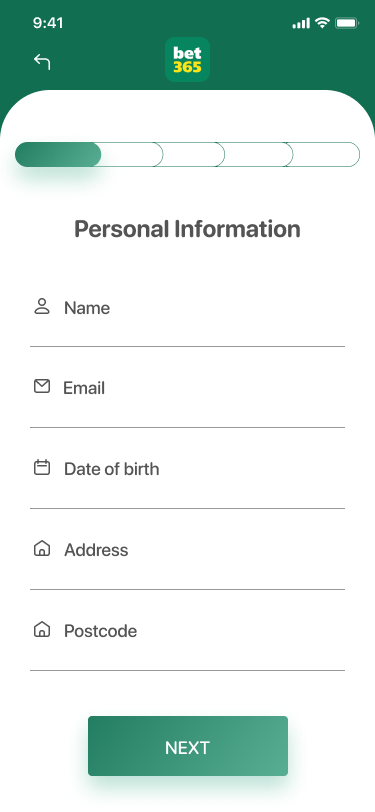Tap the battery icon in status bar
Viewport: 375px width, 812px height.
(347, 23)
